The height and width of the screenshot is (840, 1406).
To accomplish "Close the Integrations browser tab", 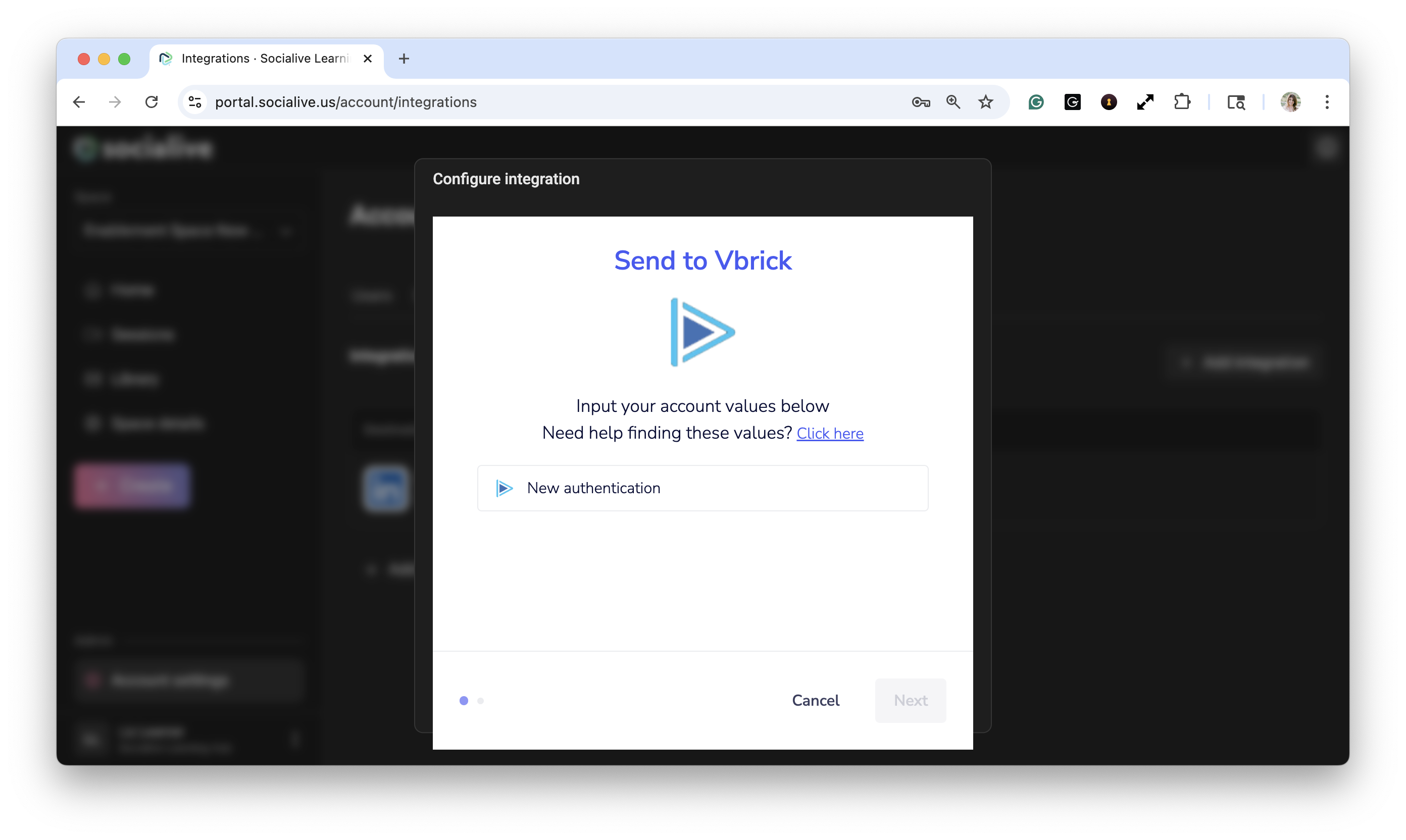I will click(x=368, y=59).
